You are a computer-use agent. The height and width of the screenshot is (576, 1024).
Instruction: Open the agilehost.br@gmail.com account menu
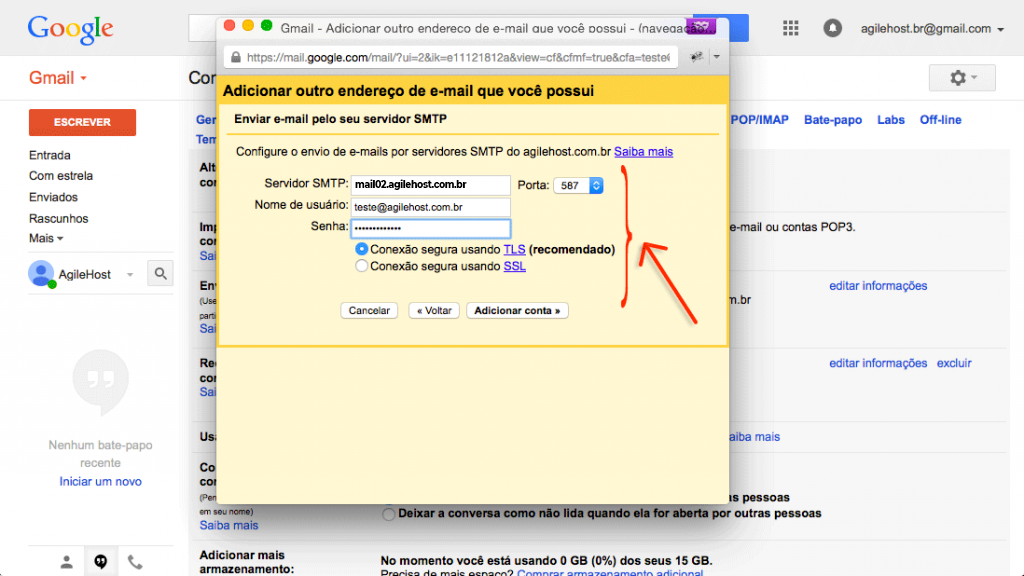(932, 29)
